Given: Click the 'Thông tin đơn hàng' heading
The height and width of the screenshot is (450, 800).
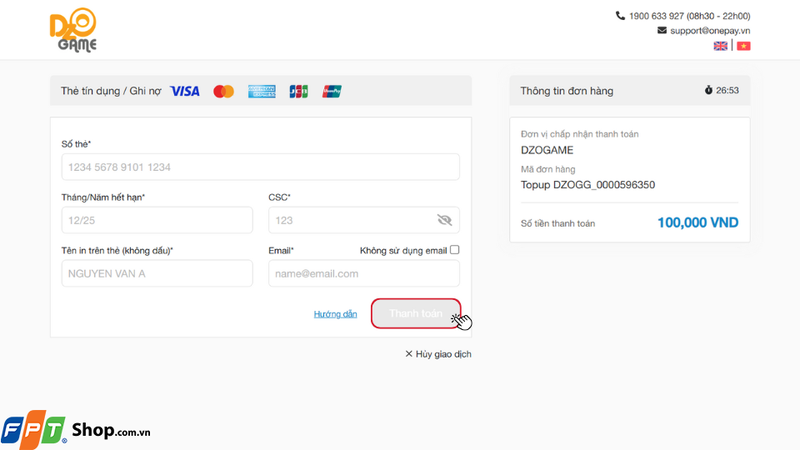Looking at the screenshot, I should tap(567, 91).
